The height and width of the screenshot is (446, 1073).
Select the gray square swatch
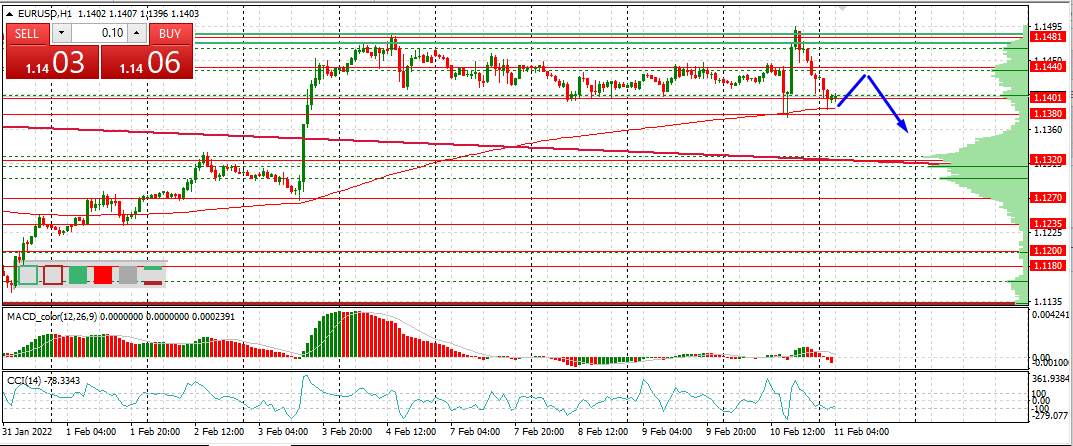tap(128, 275)
